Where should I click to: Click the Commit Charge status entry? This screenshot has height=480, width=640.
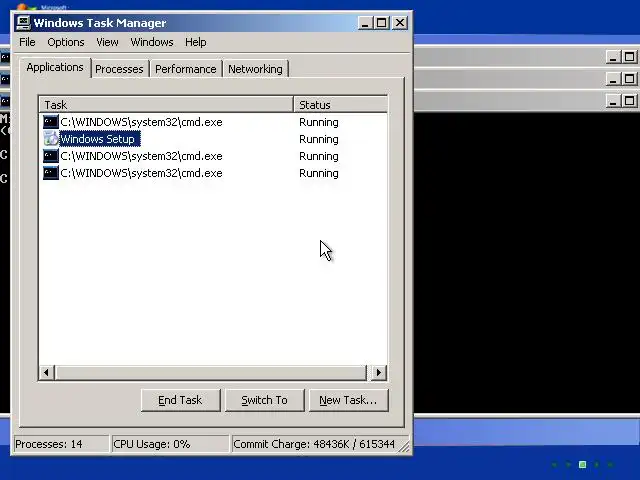[x=314, y=444]
